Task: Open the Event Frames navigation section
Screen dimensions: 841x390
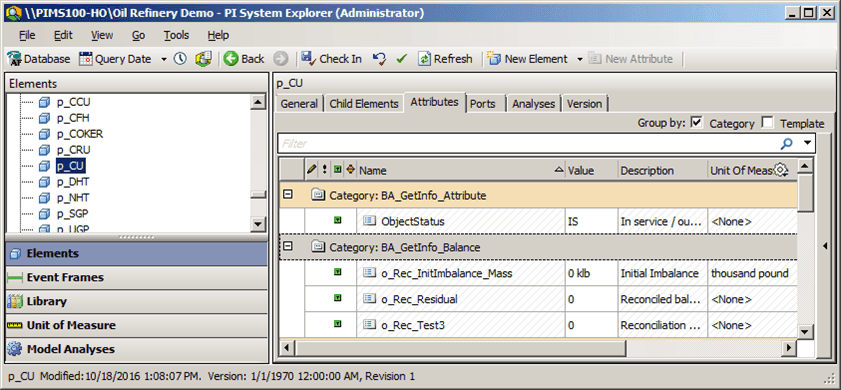Action: [136, 277]
